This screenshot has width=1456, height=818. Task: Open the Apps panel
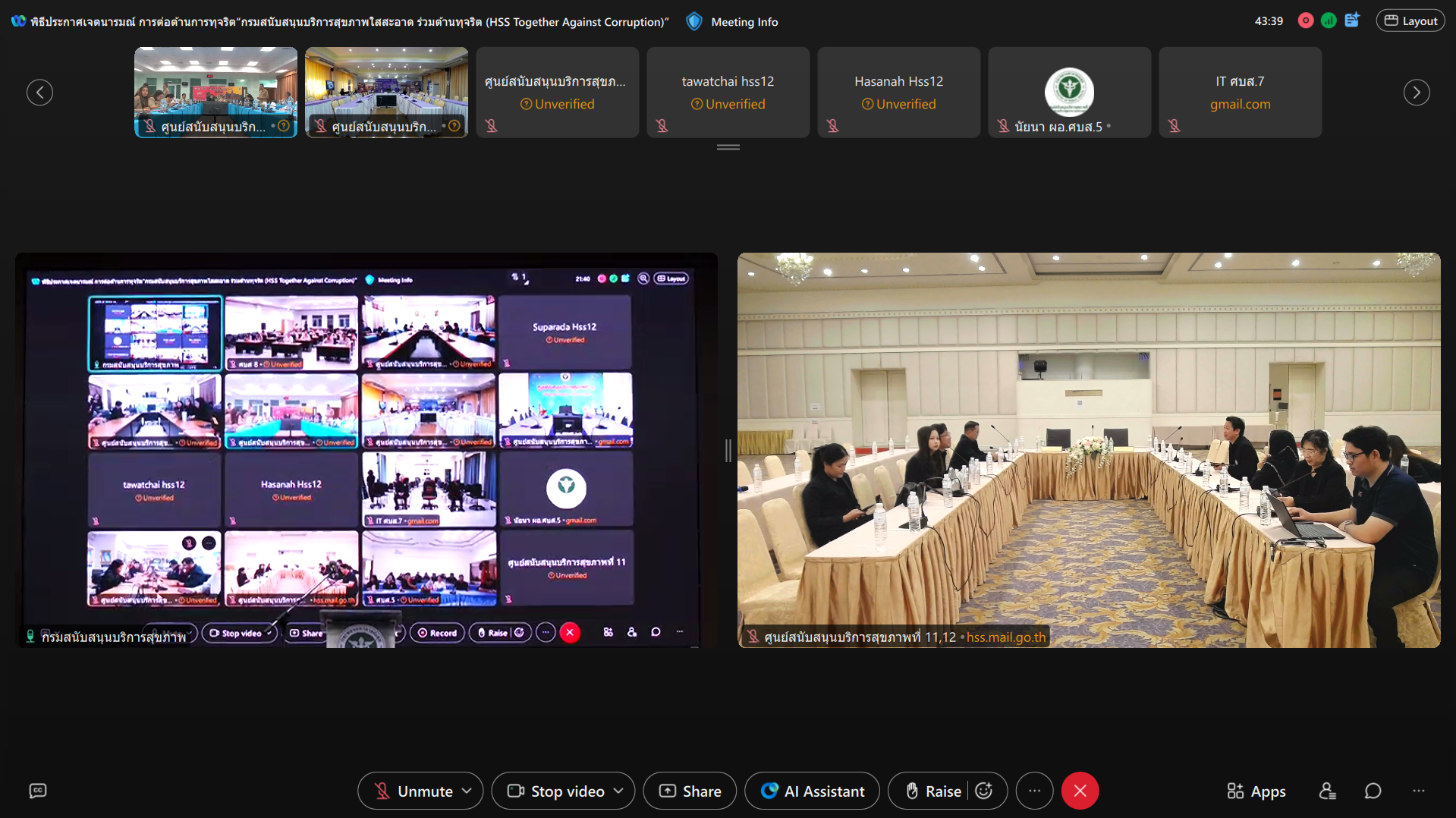(1256, 791)
